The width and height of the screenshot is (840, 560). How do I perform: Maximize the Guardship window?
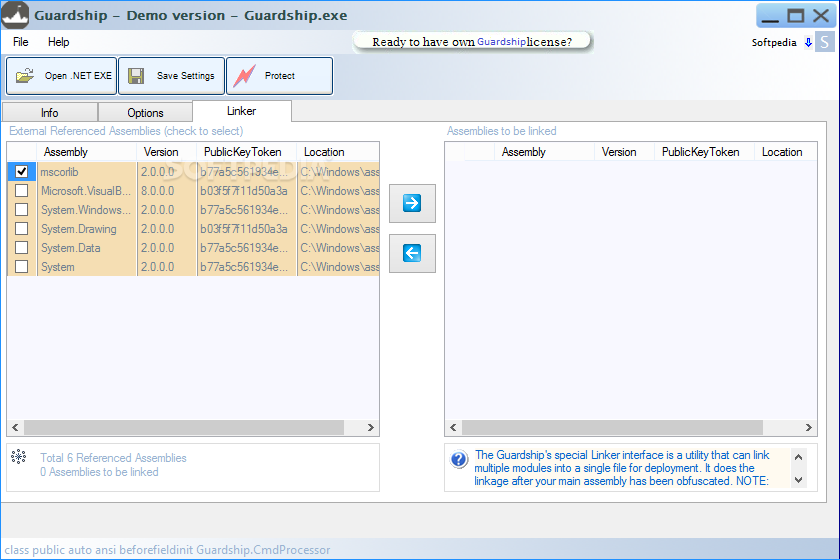point(796,16)
